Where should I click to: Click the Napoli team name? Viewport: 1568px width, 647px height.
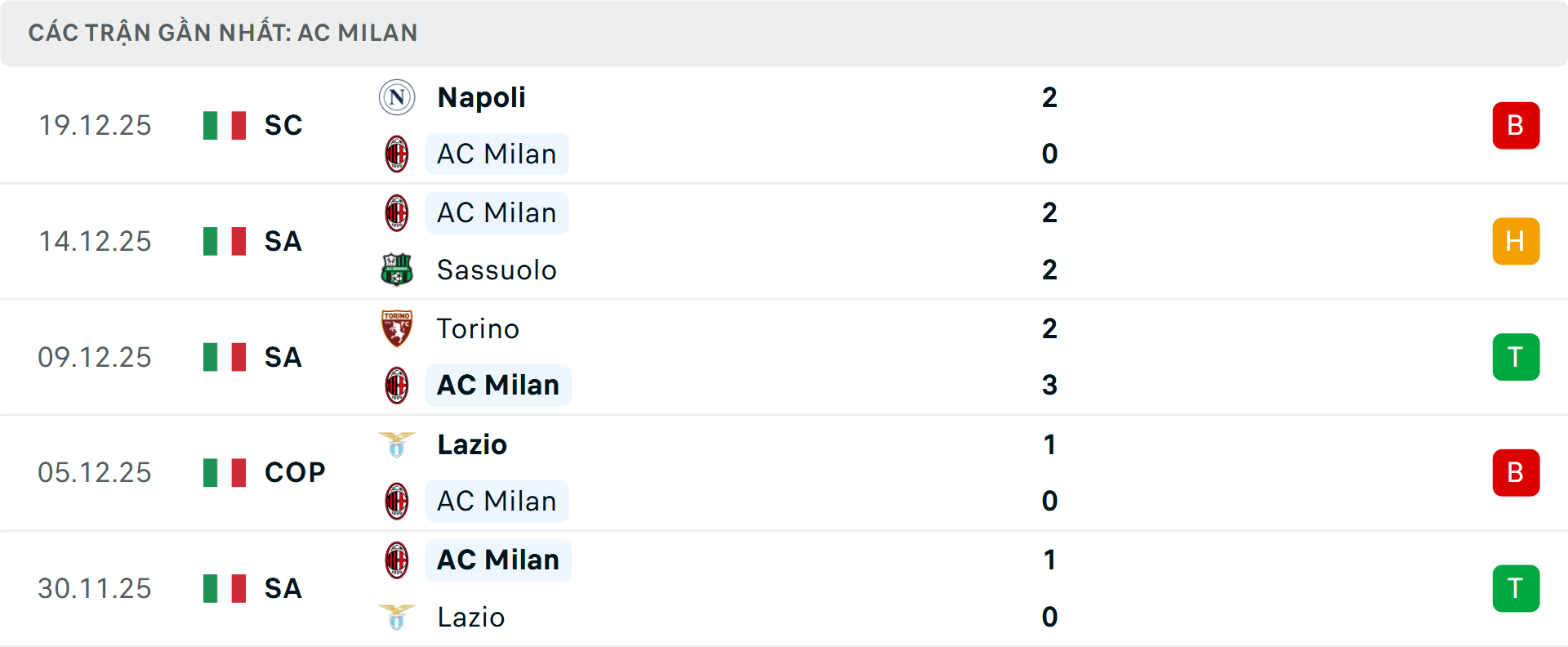pyautogui.click(x=480, y=96)
